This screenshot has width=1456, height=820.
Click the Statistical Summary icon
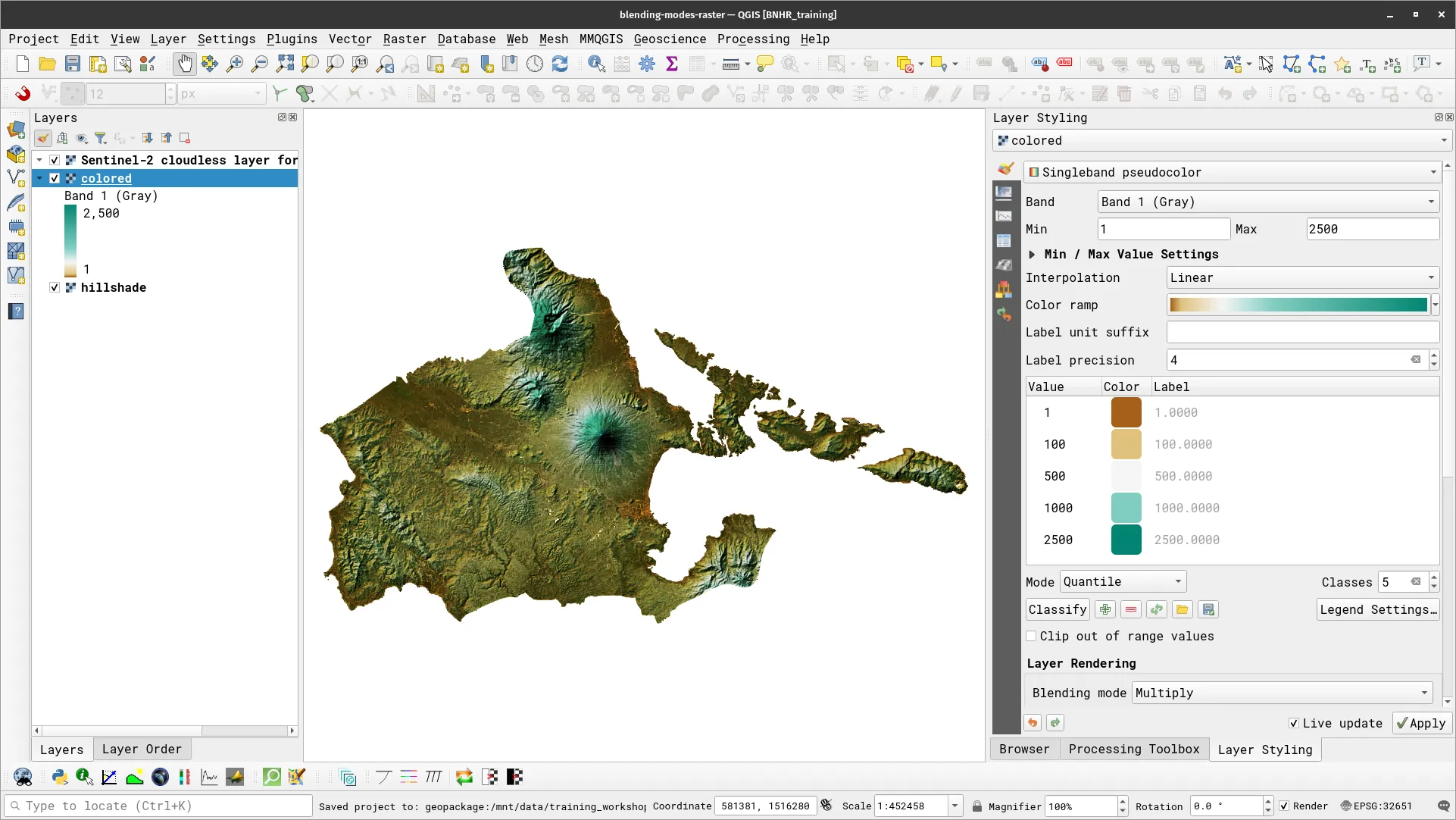pyautogui.click(x=671, y=64)
